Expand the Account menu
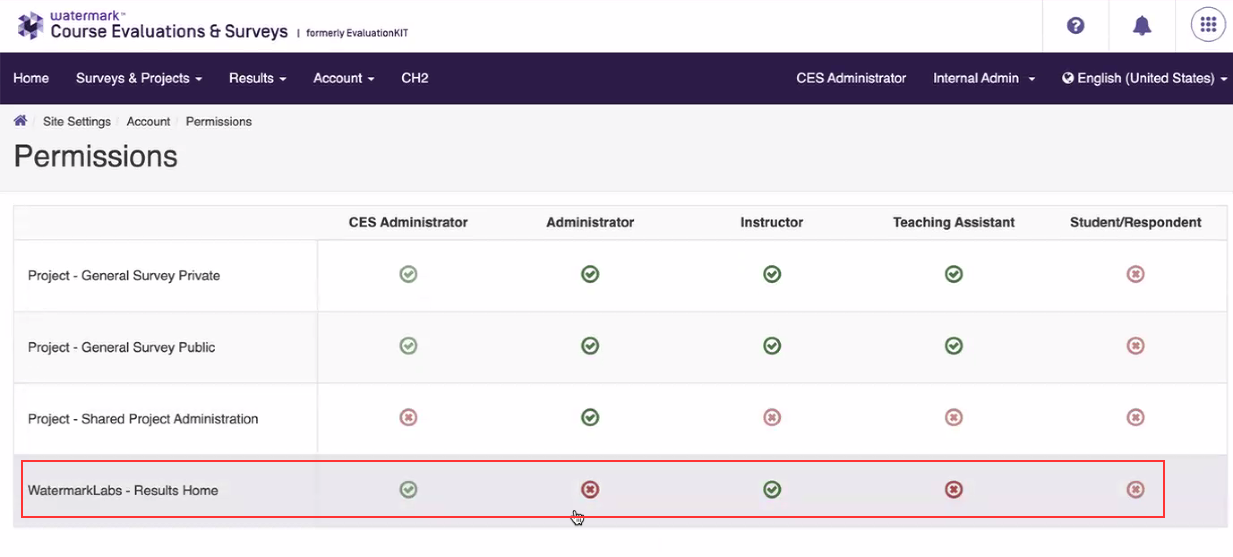The image size is (1233, 557). (344, 78)
